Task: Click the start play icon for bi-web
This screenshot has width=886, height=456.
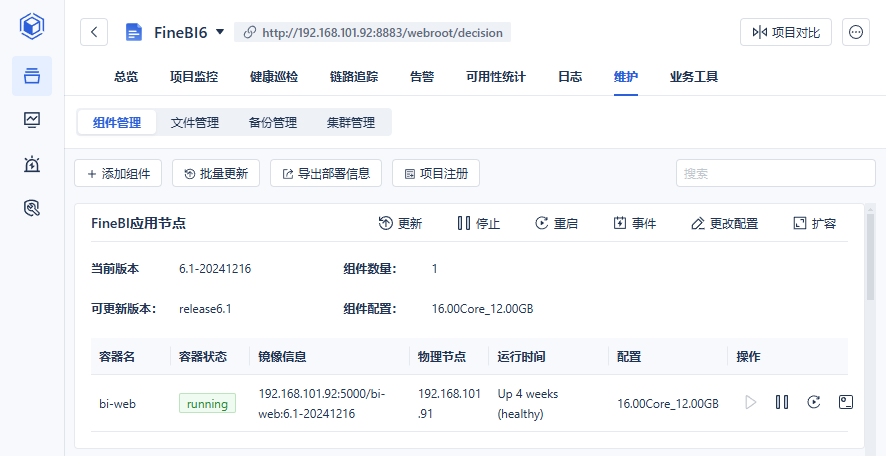Action: pyautogui.click(x=750, y=402)
